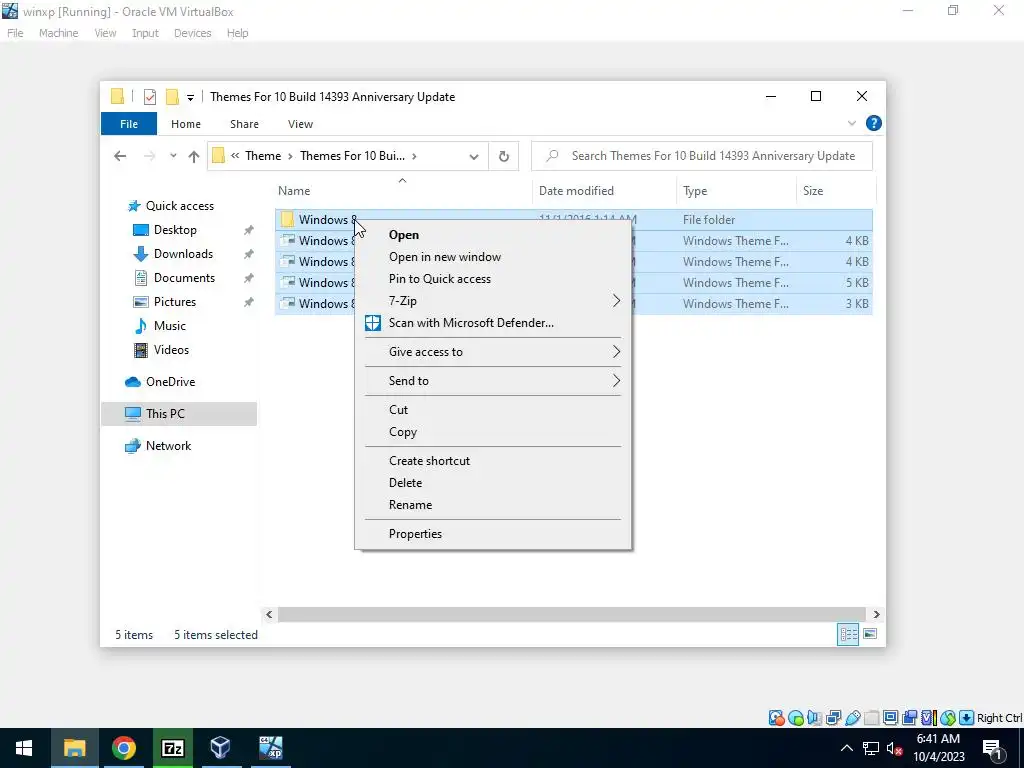Open the address bar history dropdown
This screenshot has width=1024, height=768.
474,156
